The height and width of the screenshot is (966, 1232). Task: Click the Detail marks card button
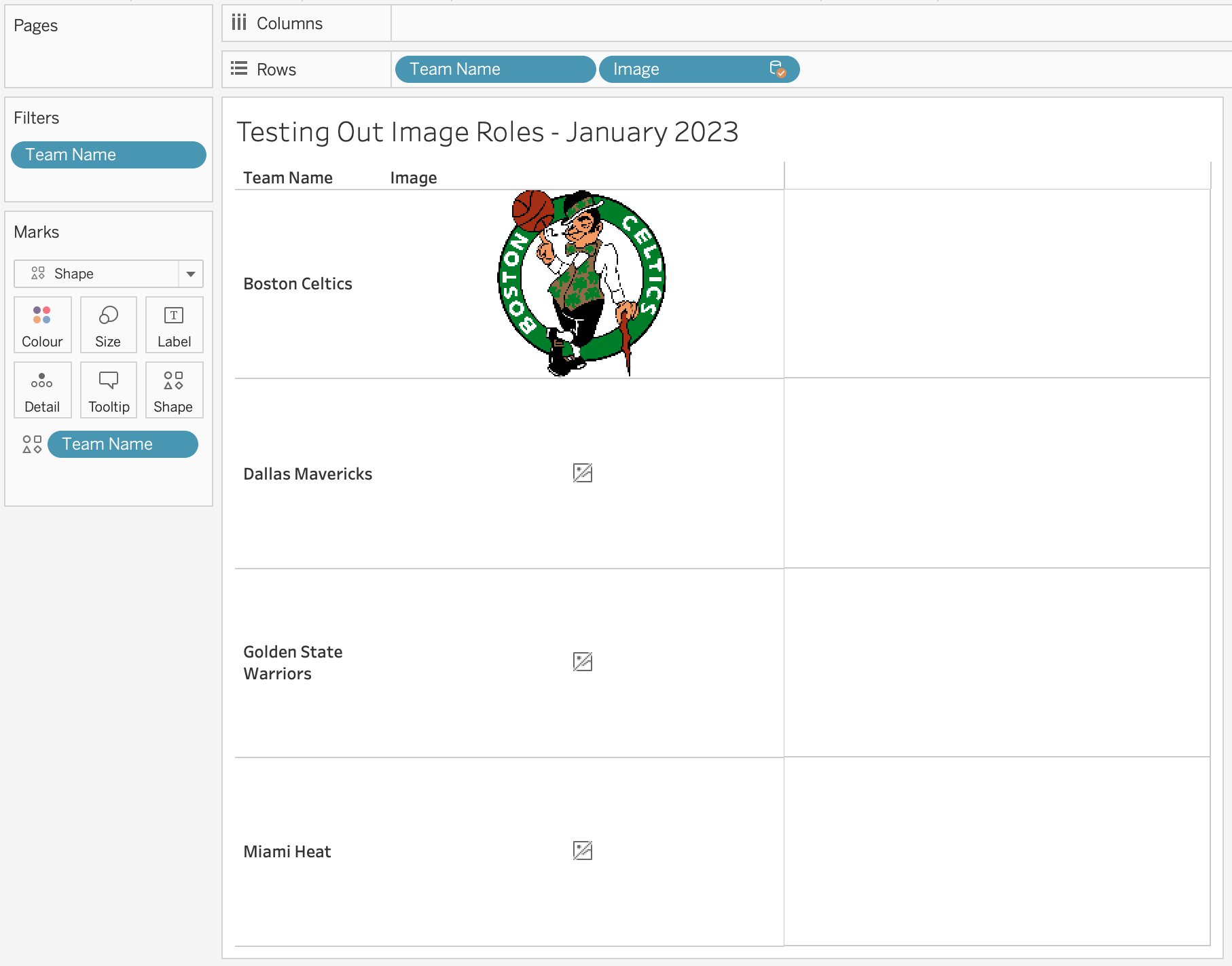pos(42,390)
